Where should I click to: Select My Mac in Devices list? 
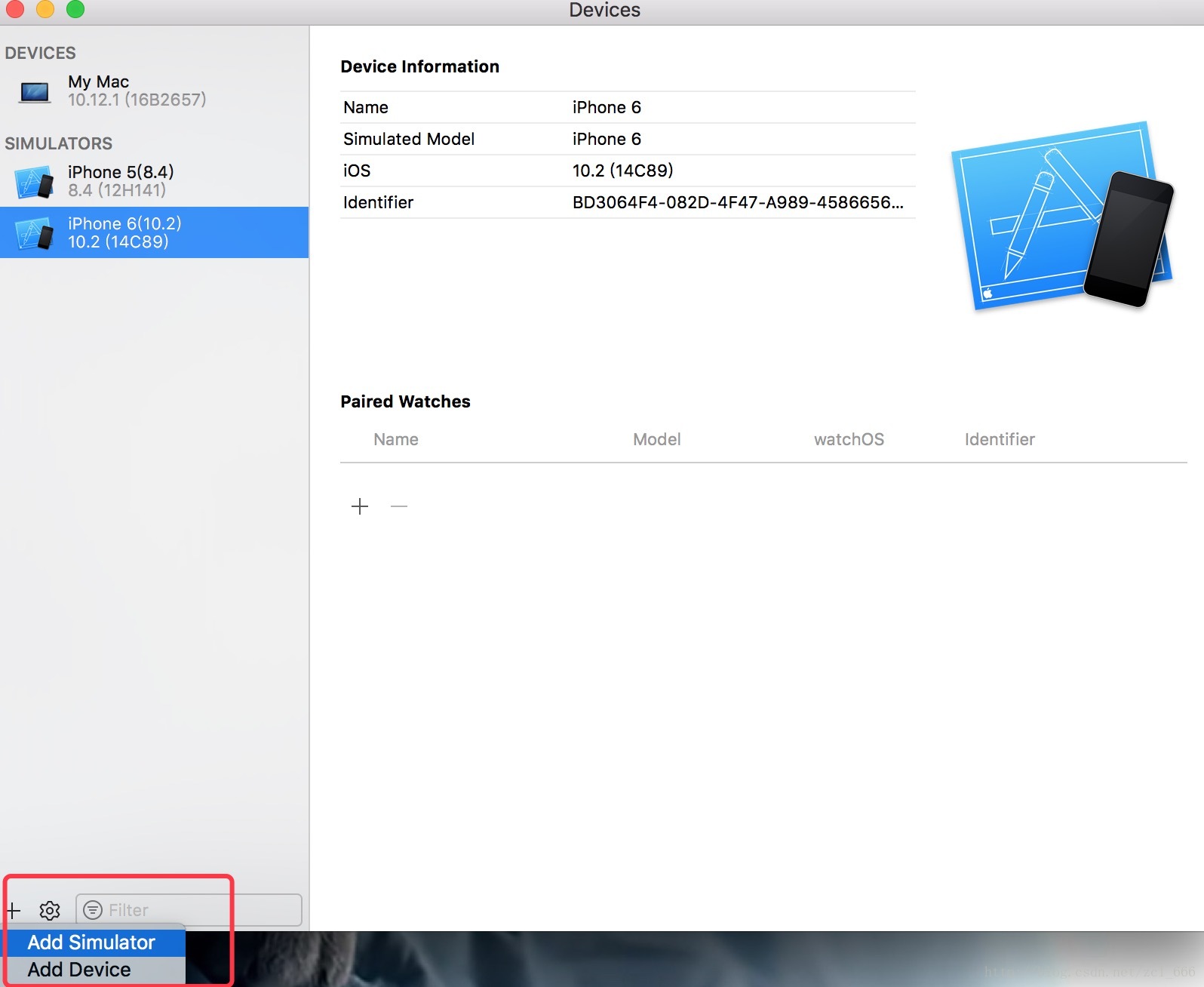pos(154,91)
